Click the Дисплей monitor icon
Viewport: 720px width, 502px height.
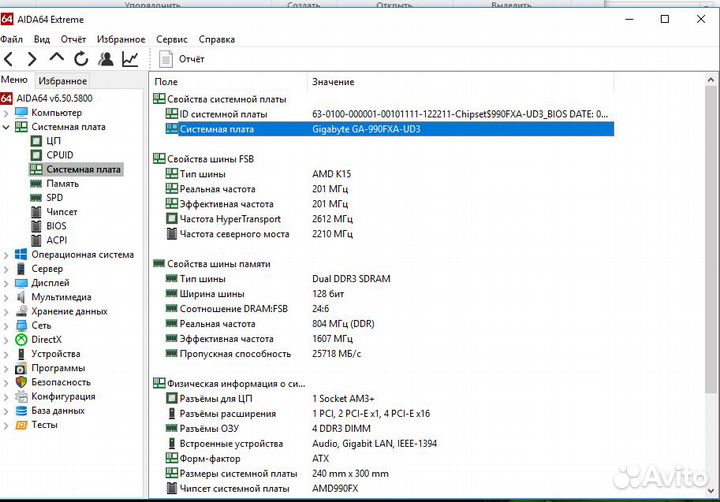coord(21,283)
